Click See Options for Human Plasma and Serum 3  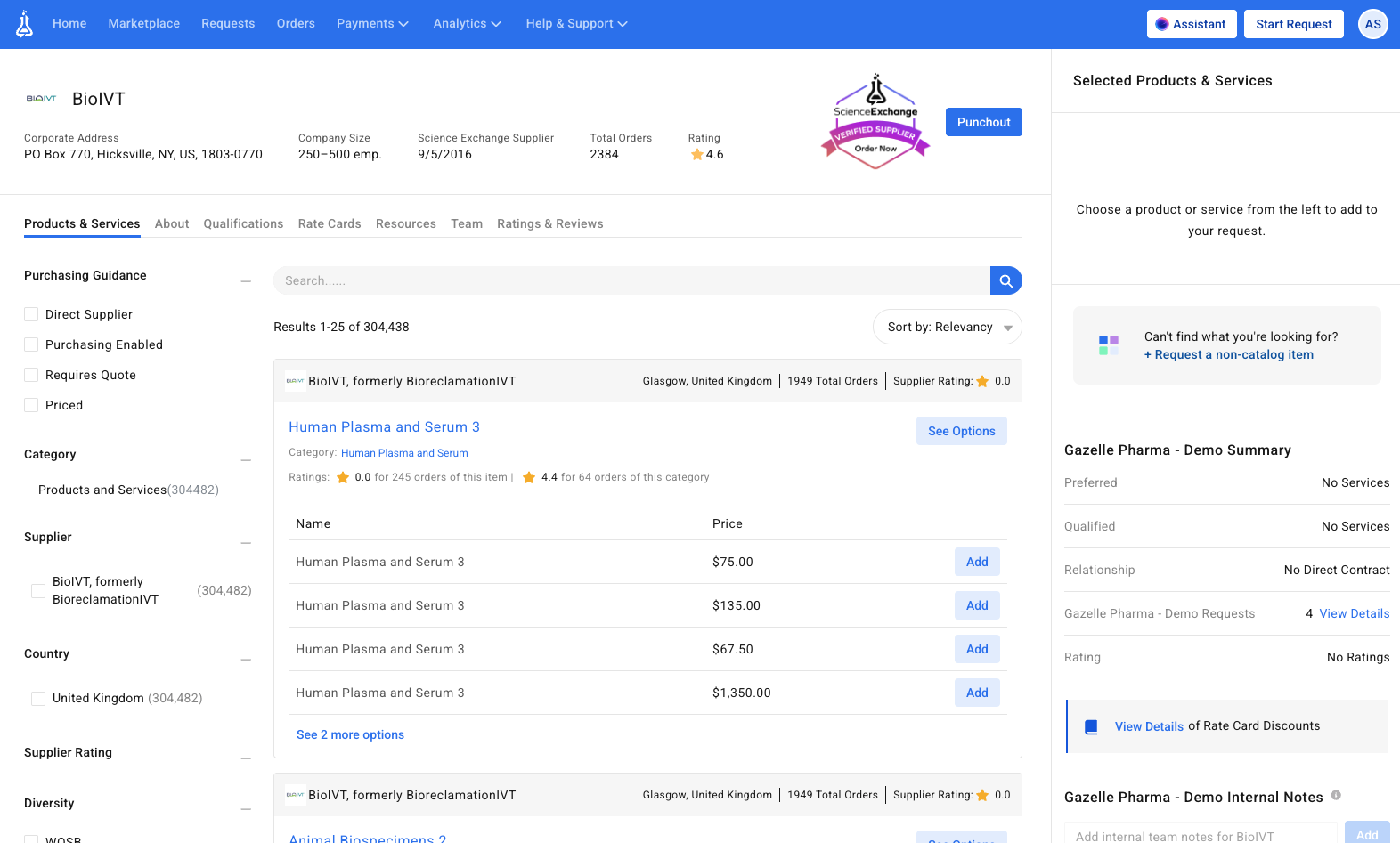(962, 431)
